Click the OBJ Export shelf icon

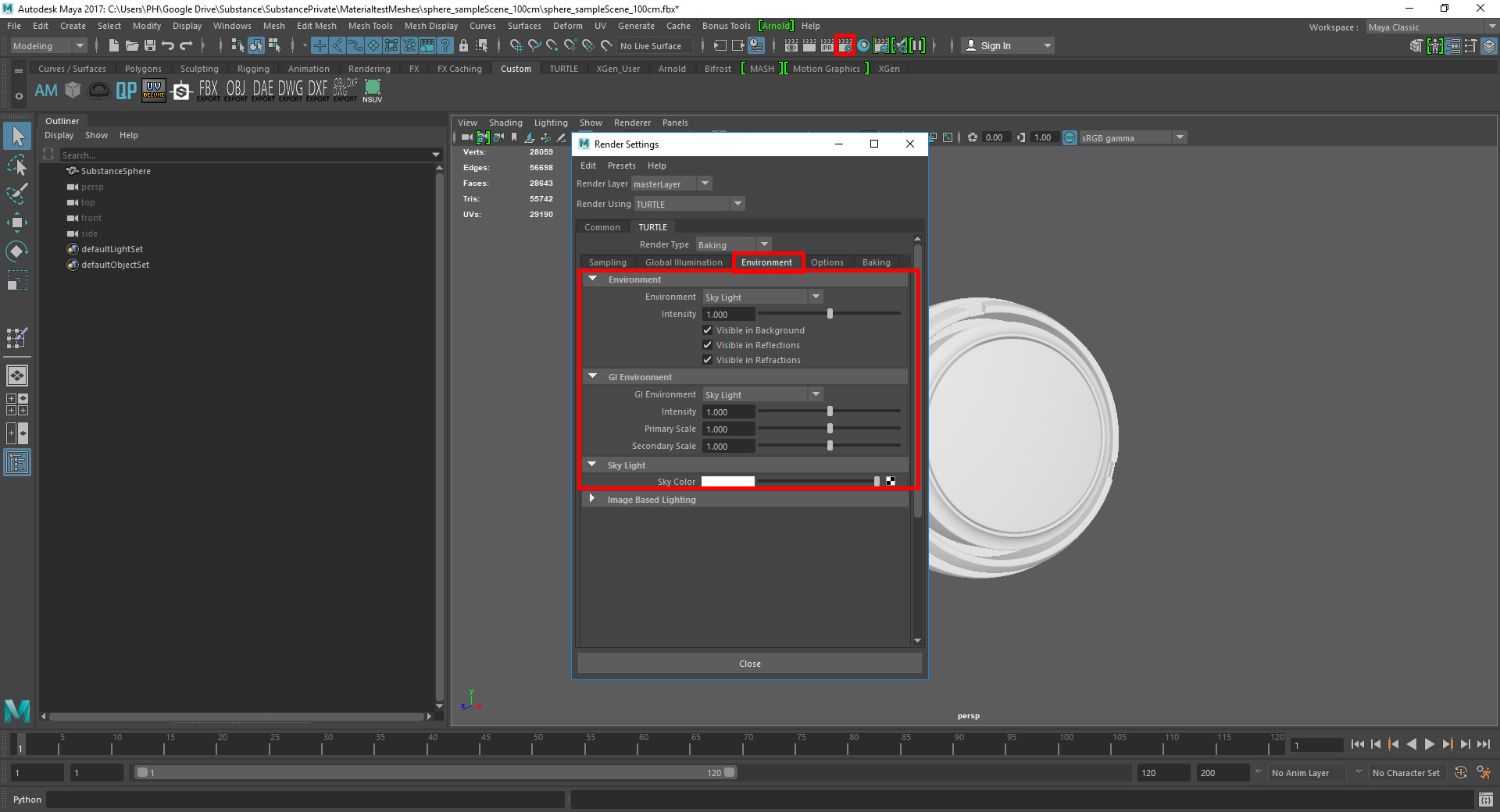[x=235, y=91]
